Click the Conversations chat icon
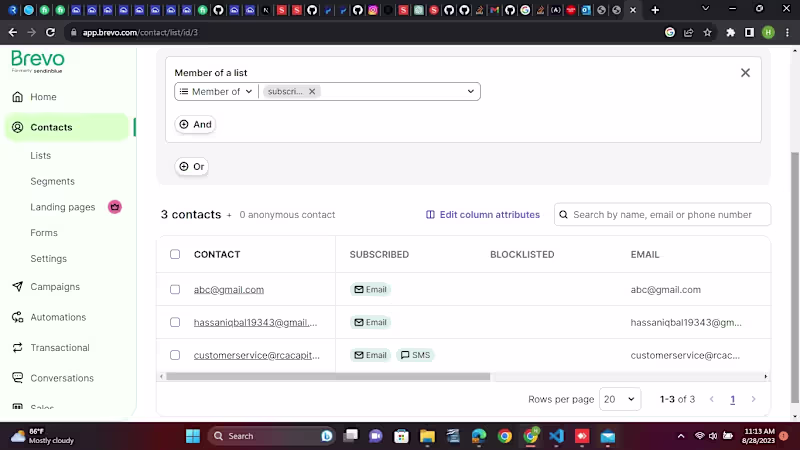Screen dimensions: 800x450 [x=17, y=378]
